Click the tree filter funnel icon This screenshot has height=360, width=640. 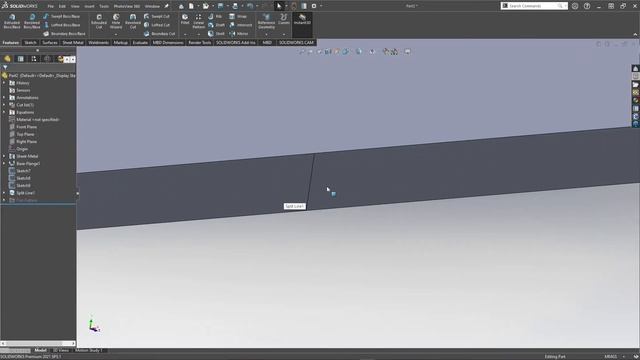5,67
